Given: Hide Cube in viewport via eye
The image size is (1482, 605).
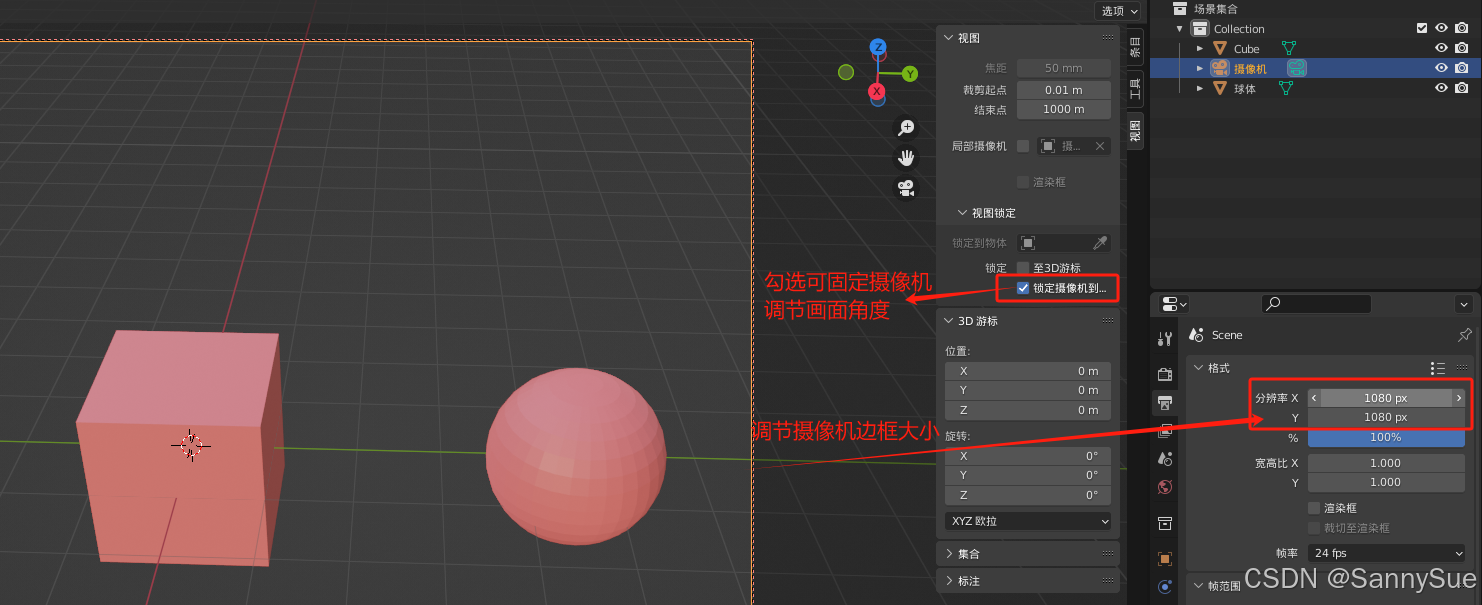Looking at the screenshot, I should [x=1442, y=48].
